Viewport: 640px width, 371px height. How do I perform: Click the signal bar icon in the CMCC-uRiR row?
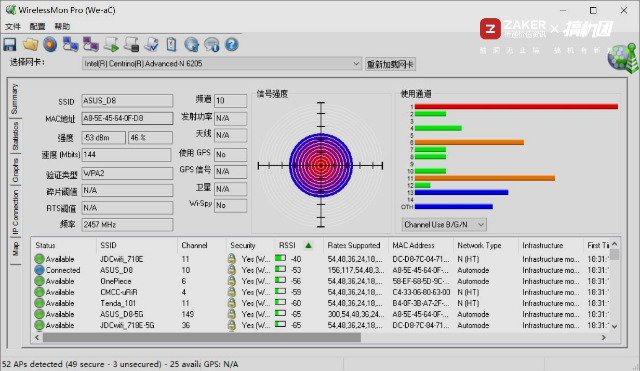[280, 291]
